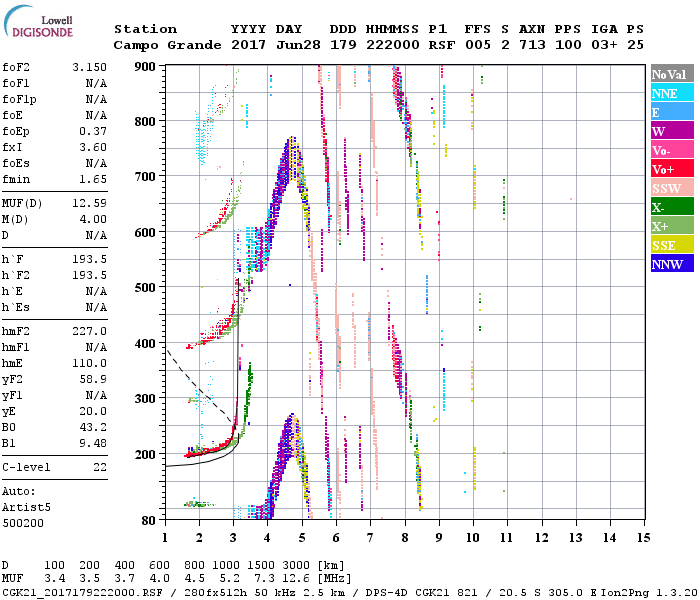Viewport: 700px width, 600px height.
Task: Click the C-level value 22
Action: click(x=100, y=467)
